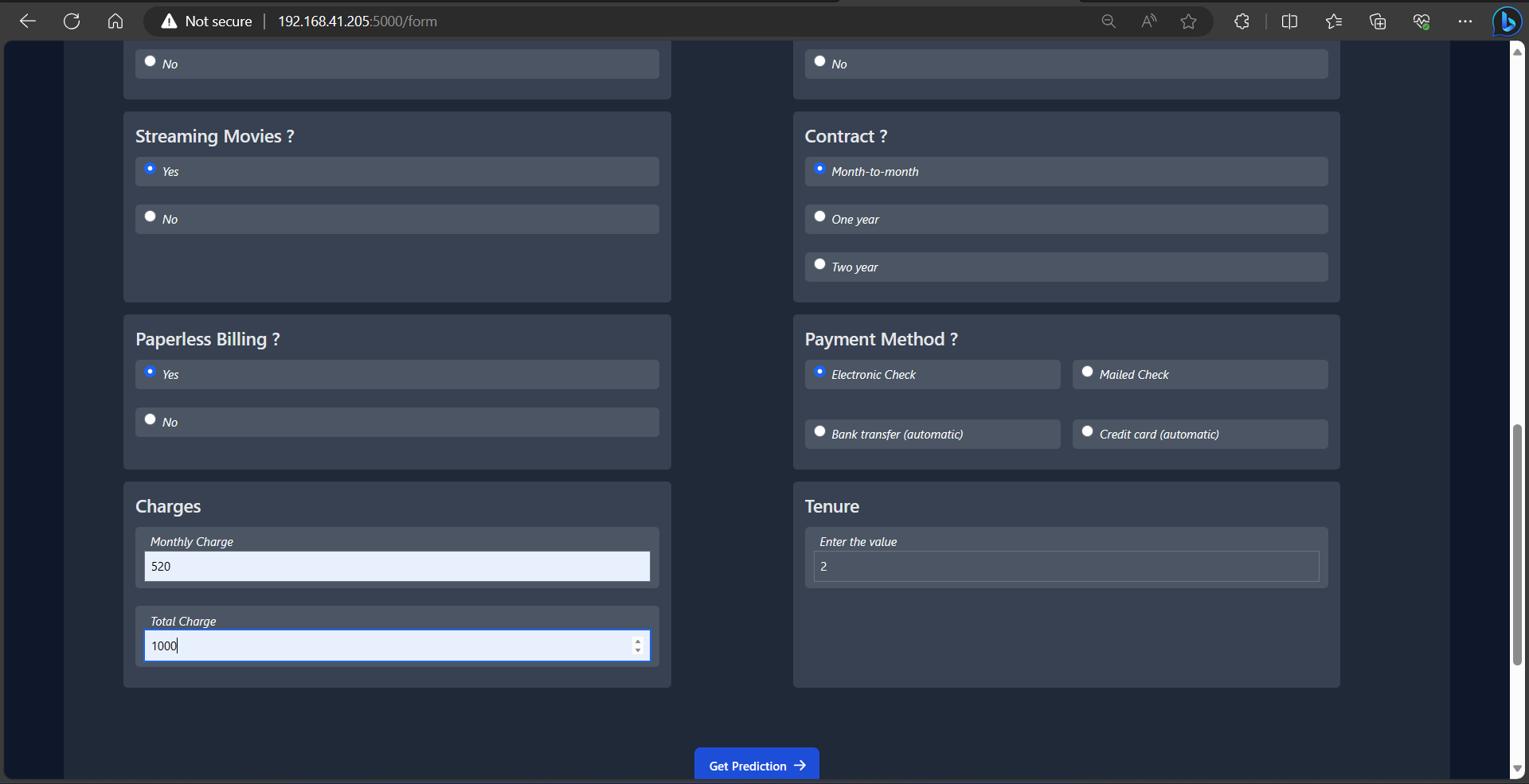Activate the Read aloud icon
The height and width of the screenshot is (784, 1529).
click(1148, 21)
